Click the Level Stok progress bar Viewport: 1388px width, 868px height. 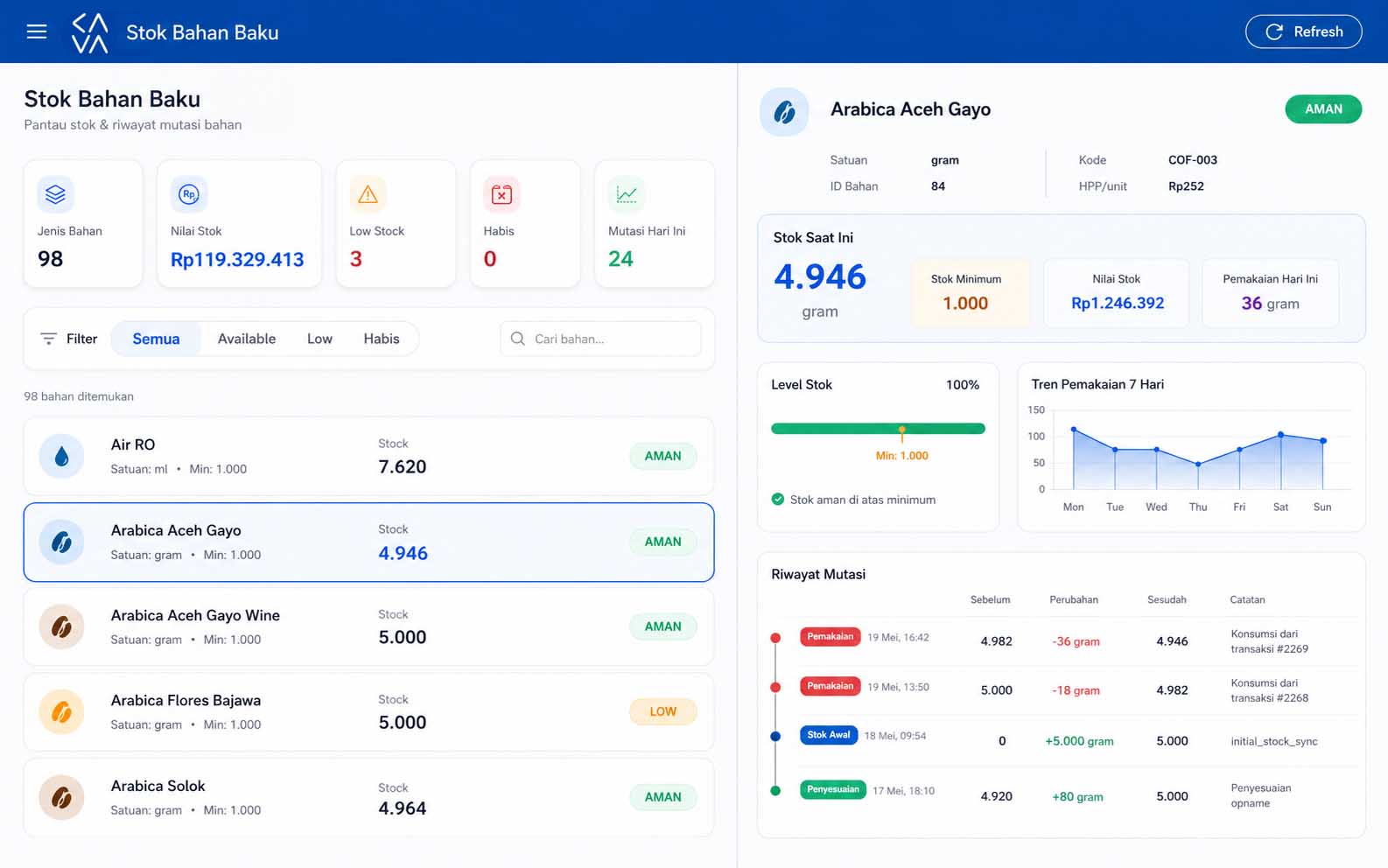click(878, 429)
